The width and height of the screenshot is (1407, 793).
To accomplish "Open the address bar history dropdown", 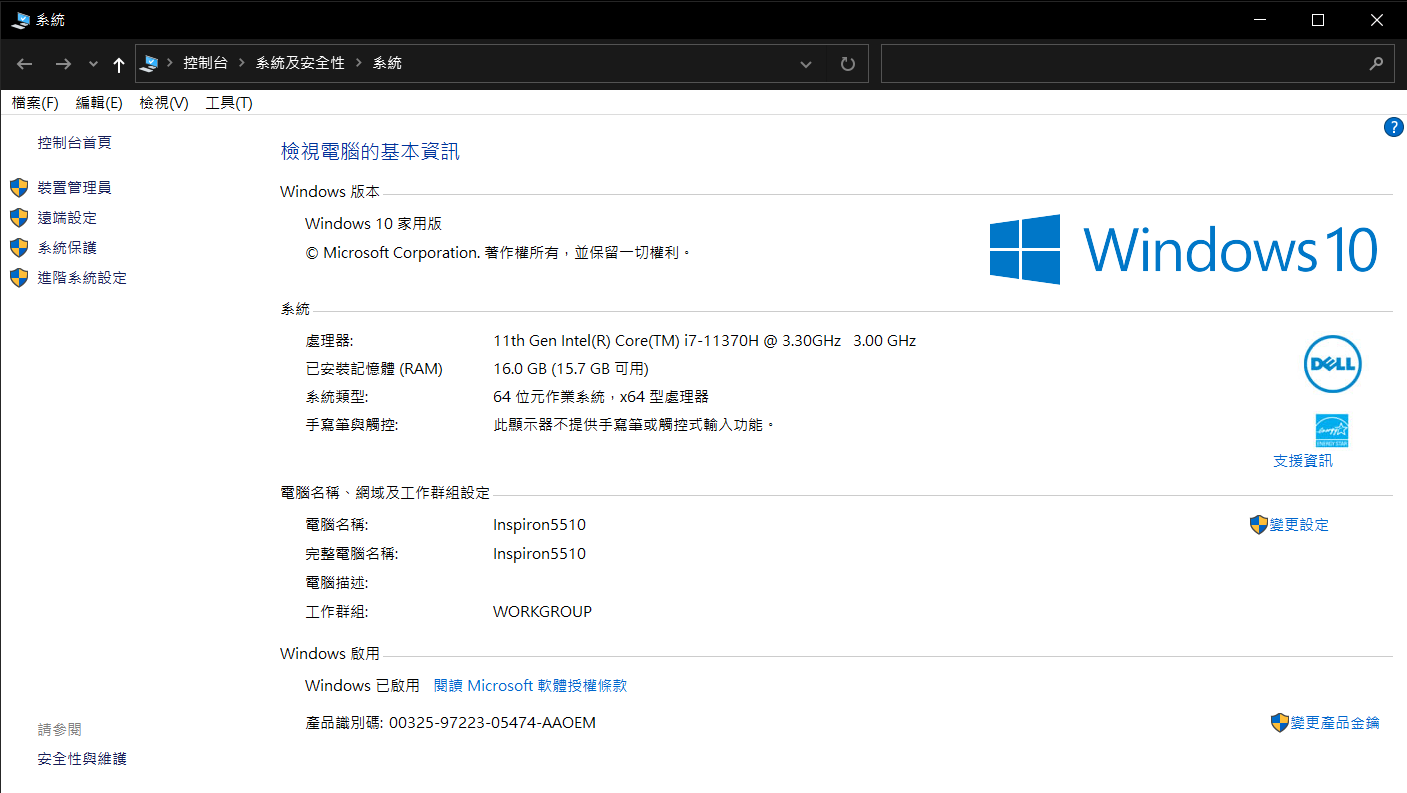I will 806,64.
